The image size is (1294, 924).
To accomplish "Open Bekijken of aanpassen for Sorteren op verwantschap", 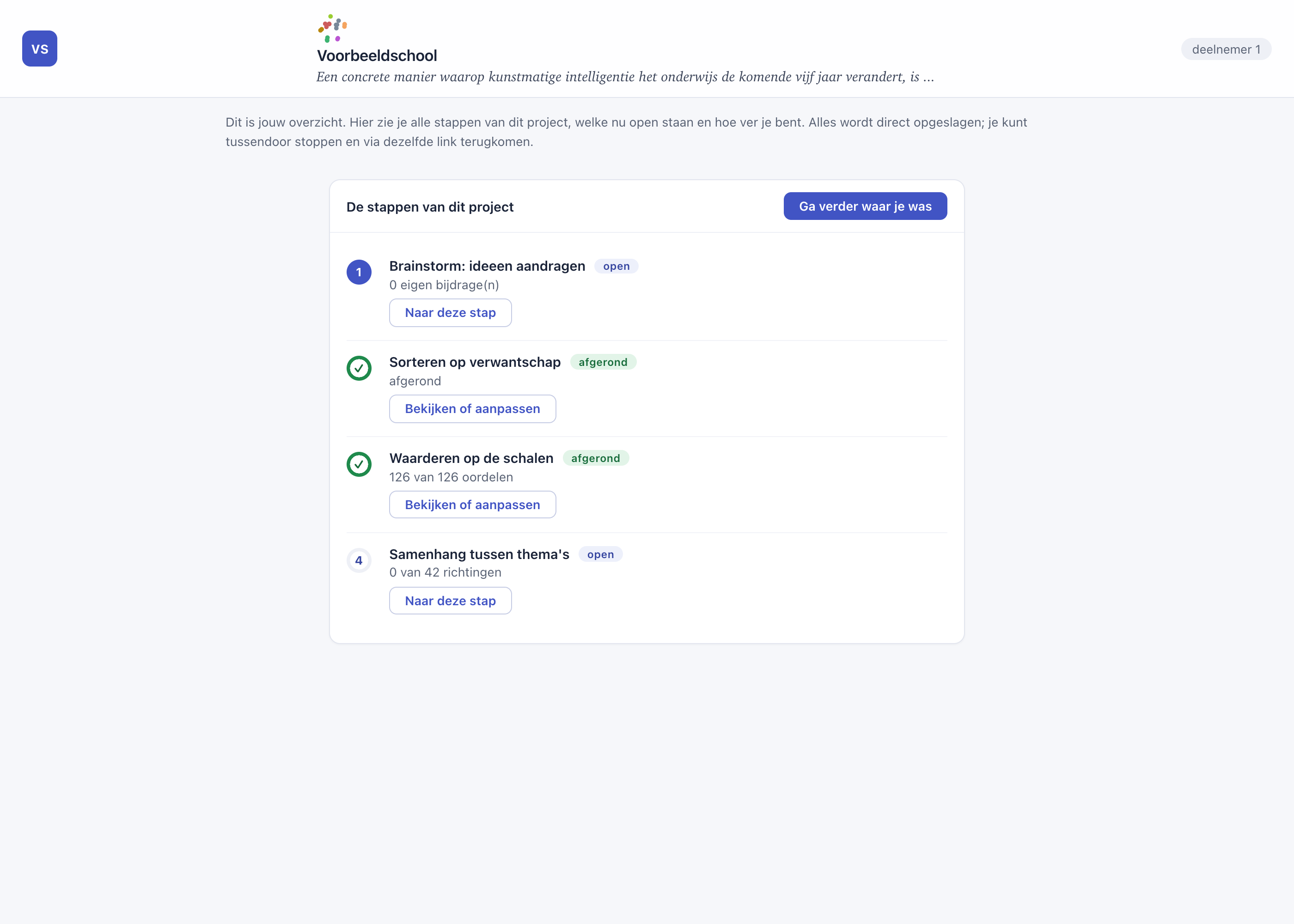I will (472, 408).
